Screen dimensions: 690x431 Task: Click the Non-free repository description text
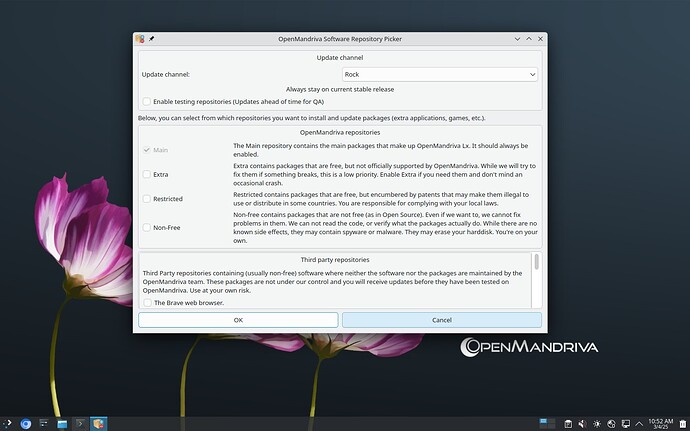[x=385, y=228]
